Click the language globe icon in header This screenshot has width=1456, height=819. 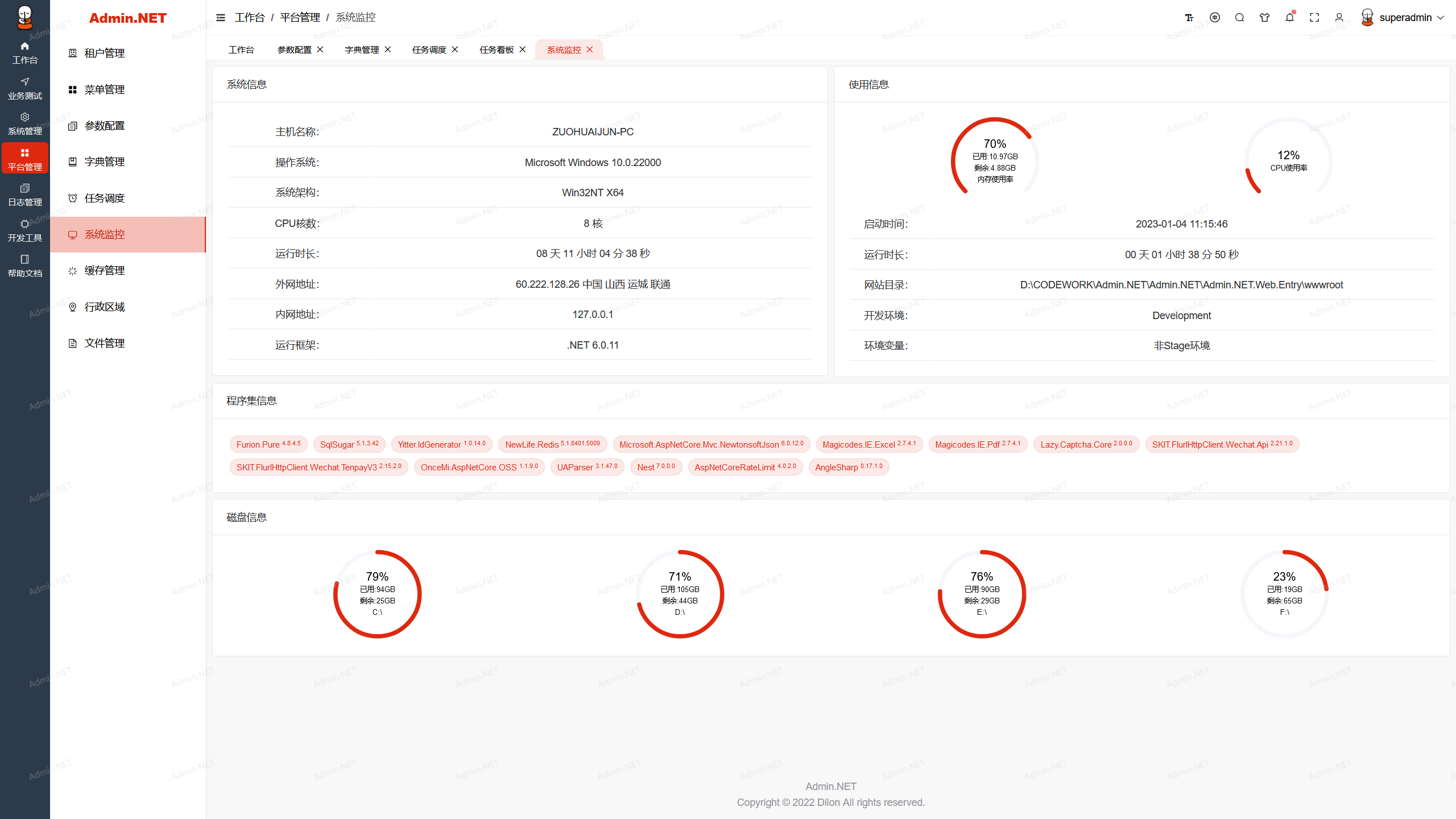pyautogui.click(x=1215, y=18)
